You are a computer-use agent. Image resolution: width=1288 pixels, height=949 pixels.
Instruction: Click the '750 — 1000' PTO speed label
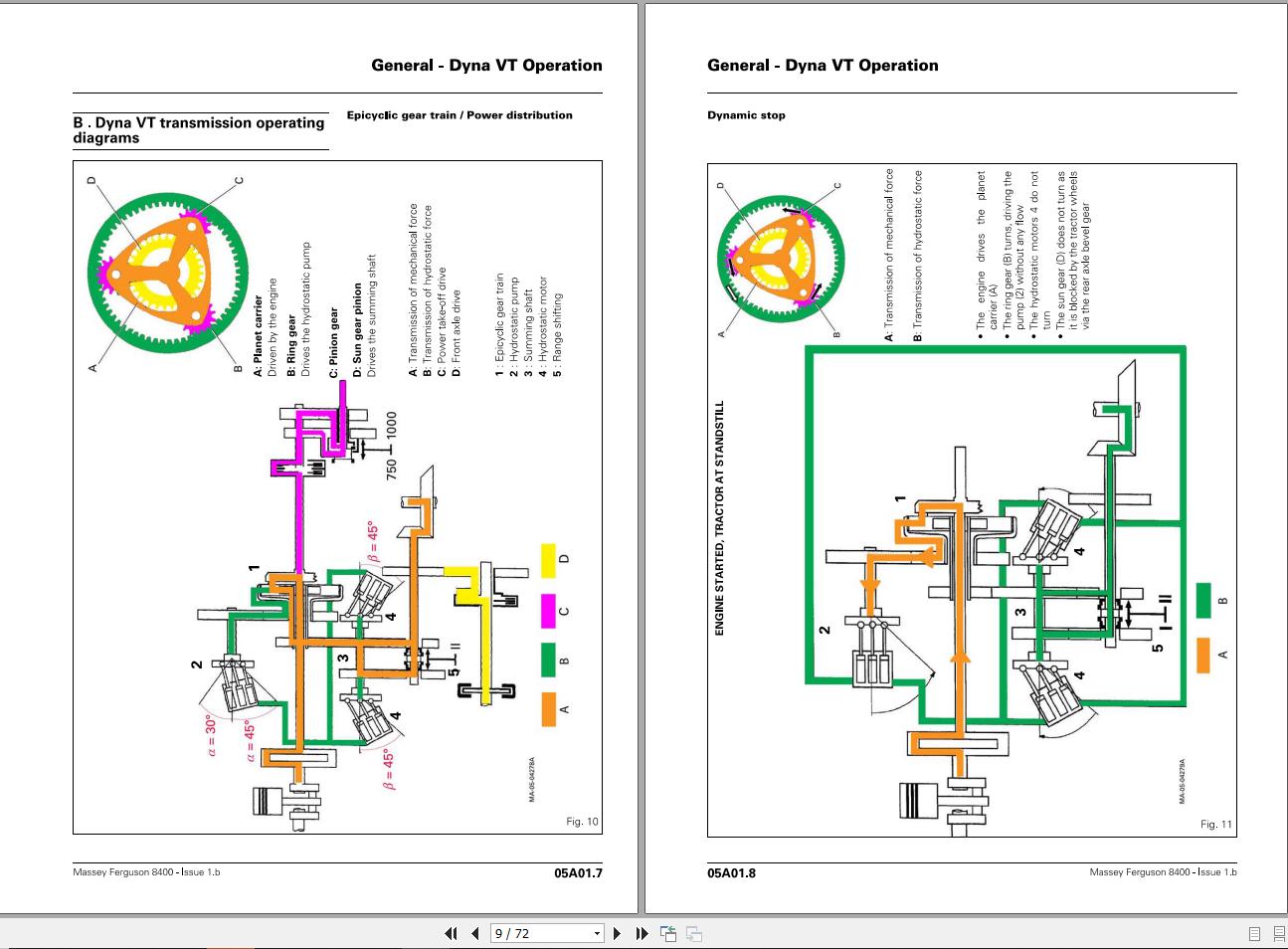[392, 446]
